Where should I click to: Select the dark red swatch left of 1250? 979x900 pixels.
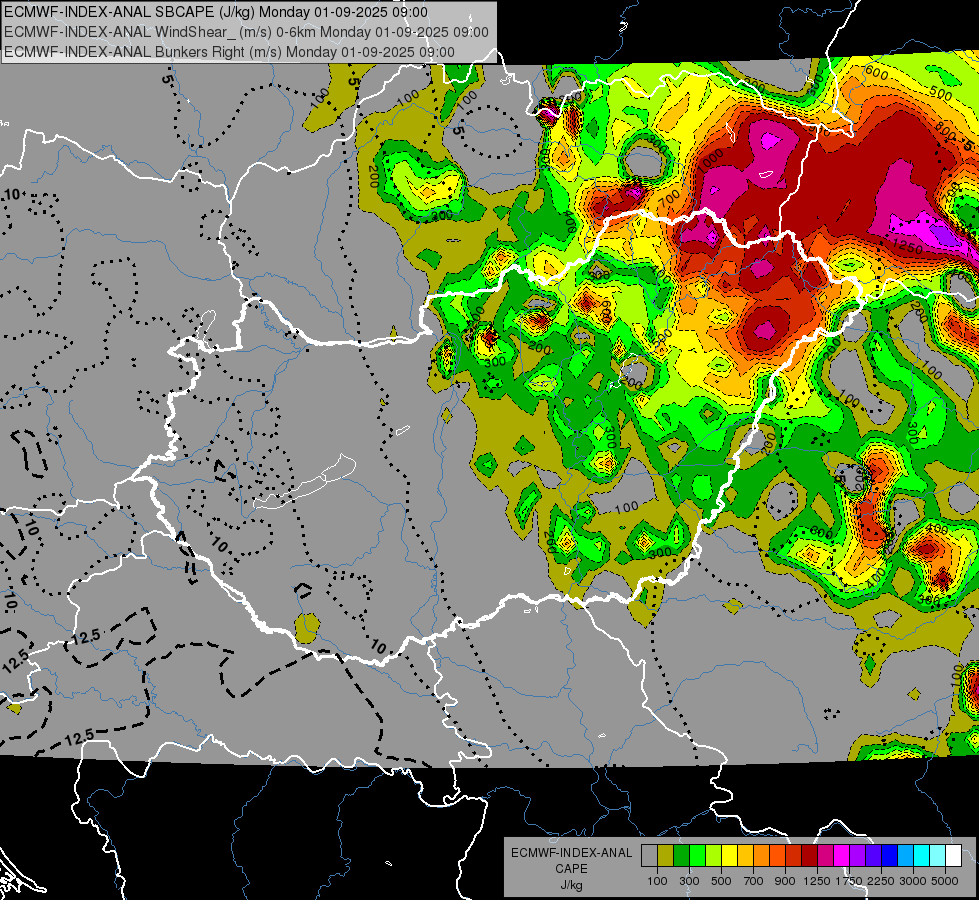pos(810,855)
